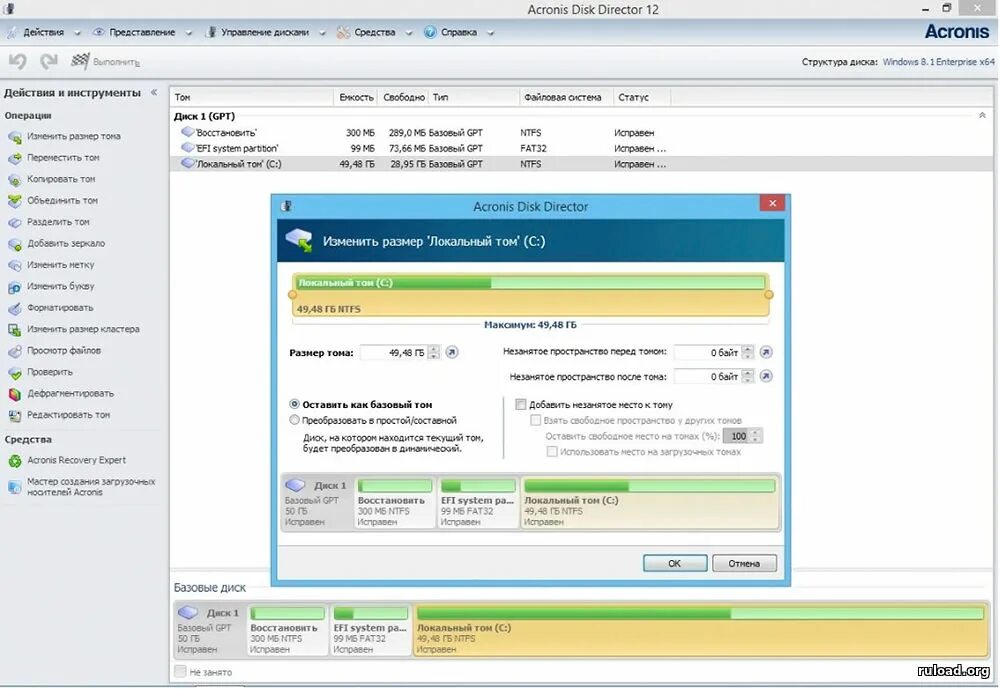Viewport: 1000px width, 689px height.
Task: Click the Объединить том icon
Action: pyautogui.click(x=15, y=201)
